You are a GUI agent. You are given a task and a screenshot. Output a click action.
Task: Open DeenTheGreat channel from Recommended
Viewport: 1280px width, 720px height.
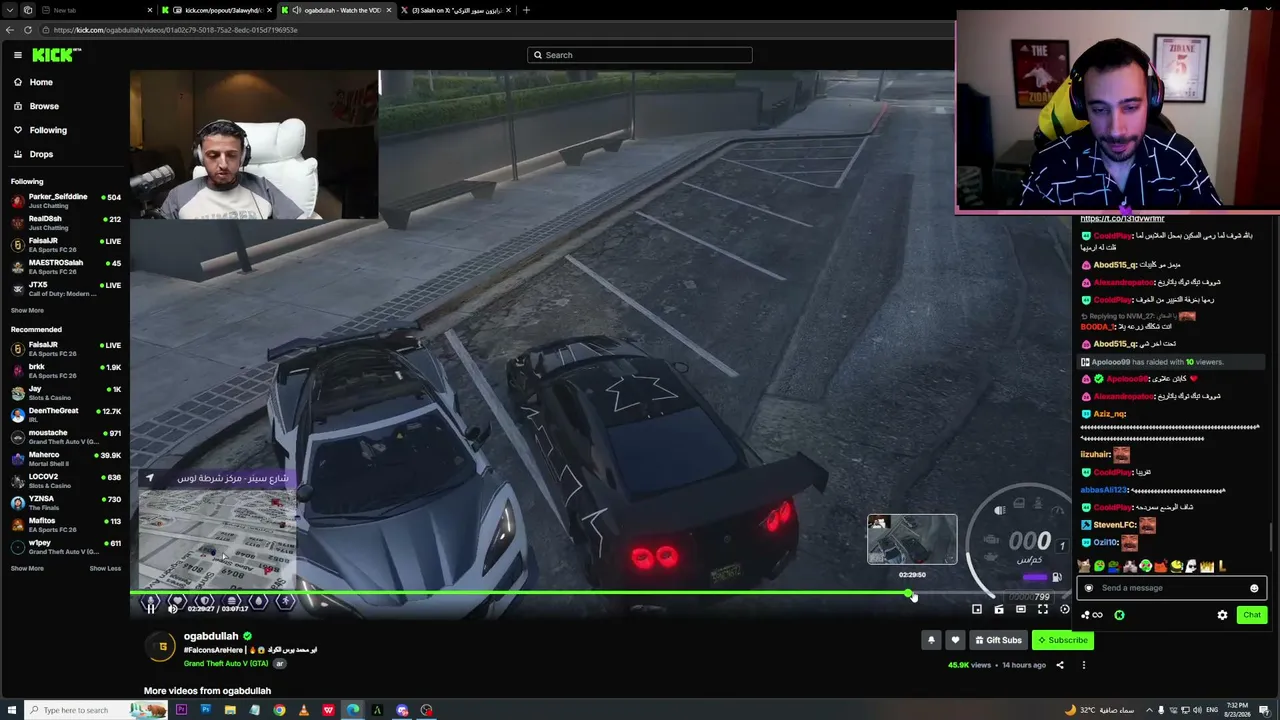(x=65, y=415)
